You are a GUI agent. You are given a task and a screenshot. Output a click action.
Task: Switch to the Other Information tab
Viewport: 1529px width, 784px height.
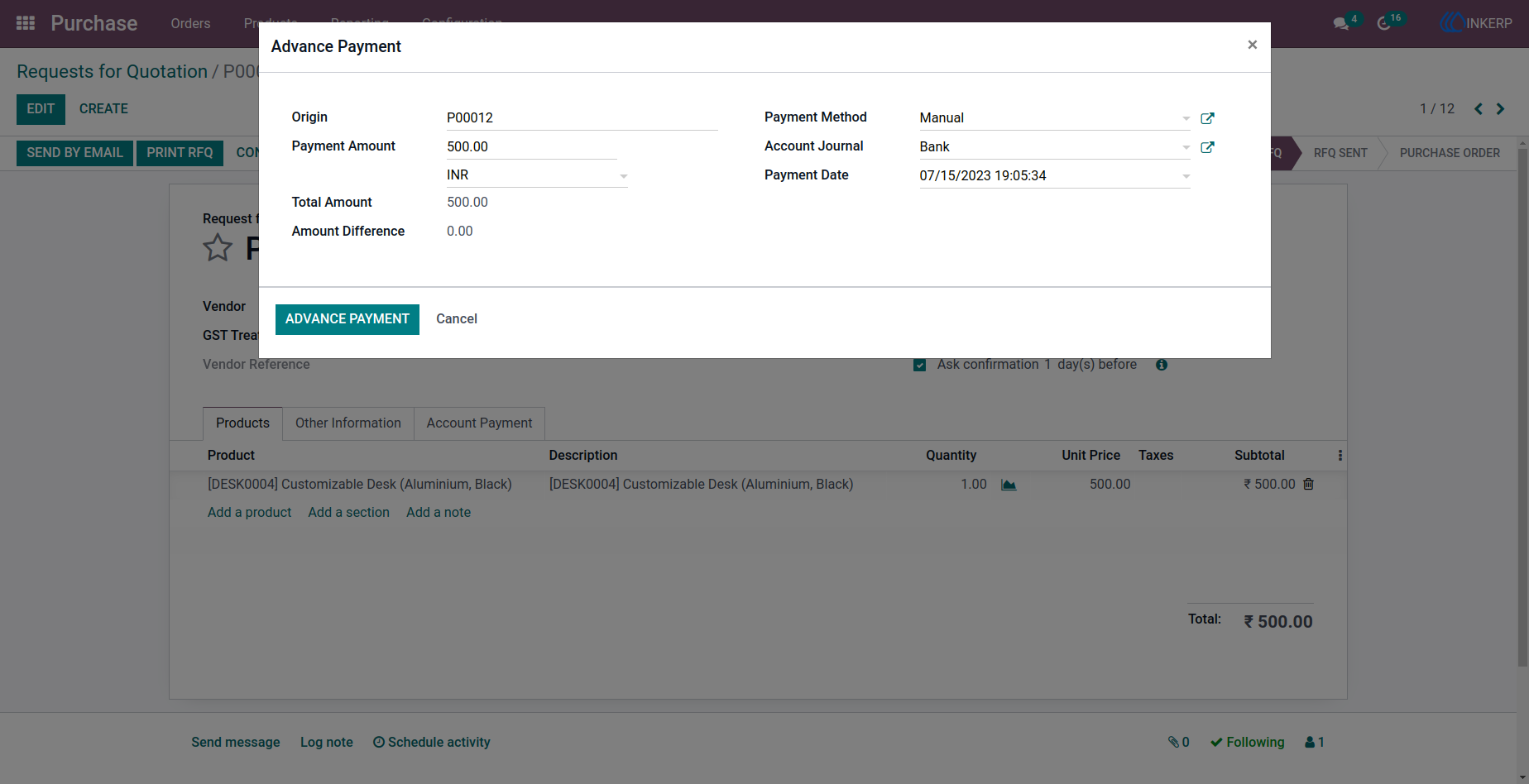[348, 423]
